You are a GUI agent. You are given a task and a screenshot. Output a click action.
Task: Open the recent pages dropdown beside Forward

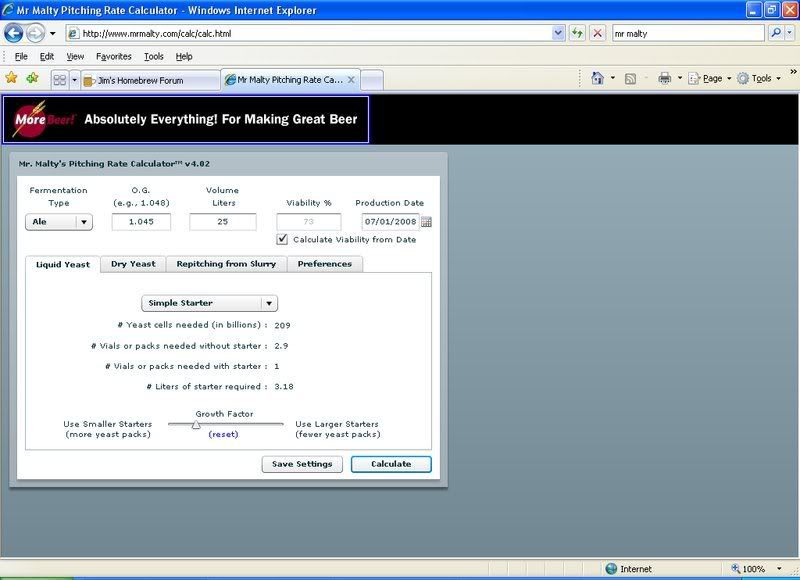(x=53, y=34)
